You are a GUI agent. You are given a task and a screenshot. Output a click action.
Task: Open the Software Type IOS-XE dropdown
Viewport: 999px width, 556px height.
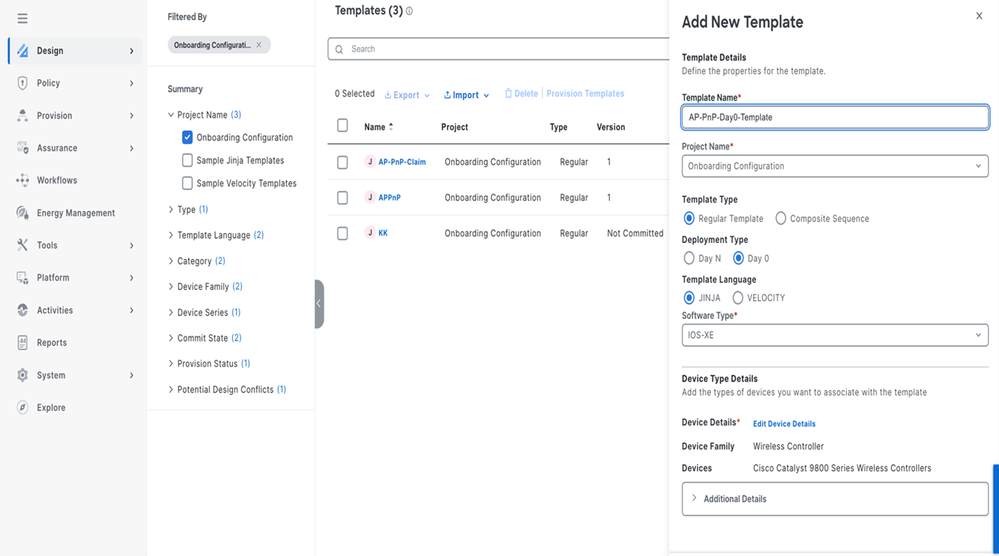[835, 335]
